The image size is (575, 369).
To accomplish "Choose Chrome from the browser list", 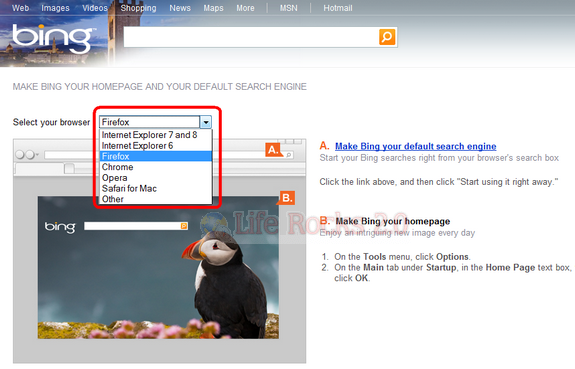I will (x=156, y=167).
